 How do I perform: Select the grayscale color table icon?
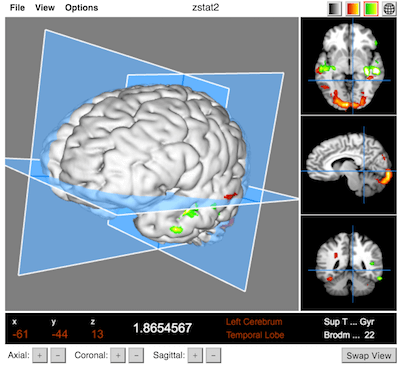coord(334,9)
